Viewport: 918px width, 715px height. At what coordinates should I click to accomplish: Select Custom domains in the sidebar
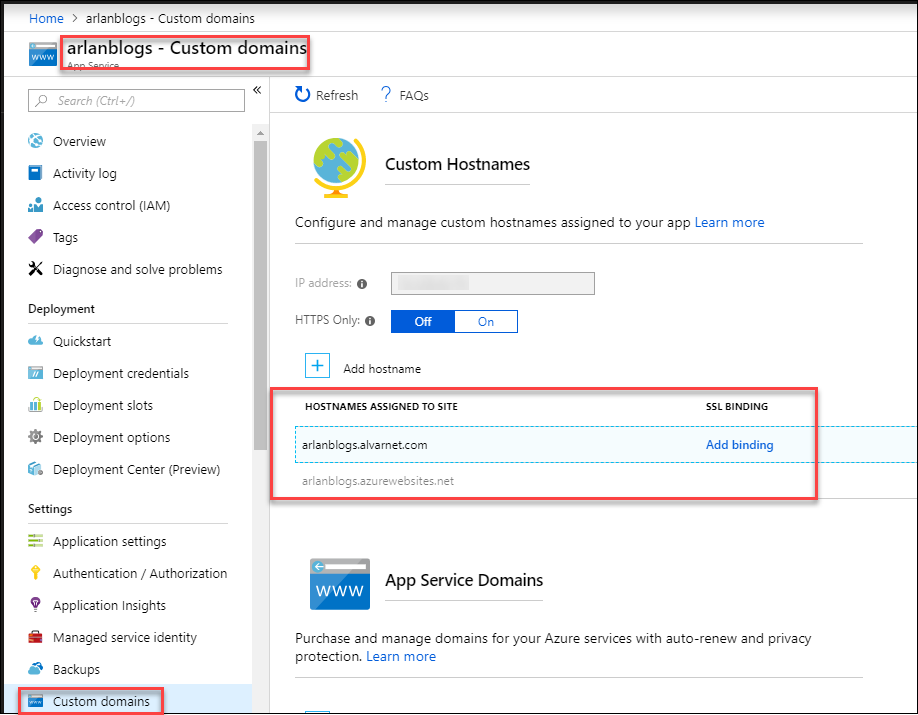128,701
